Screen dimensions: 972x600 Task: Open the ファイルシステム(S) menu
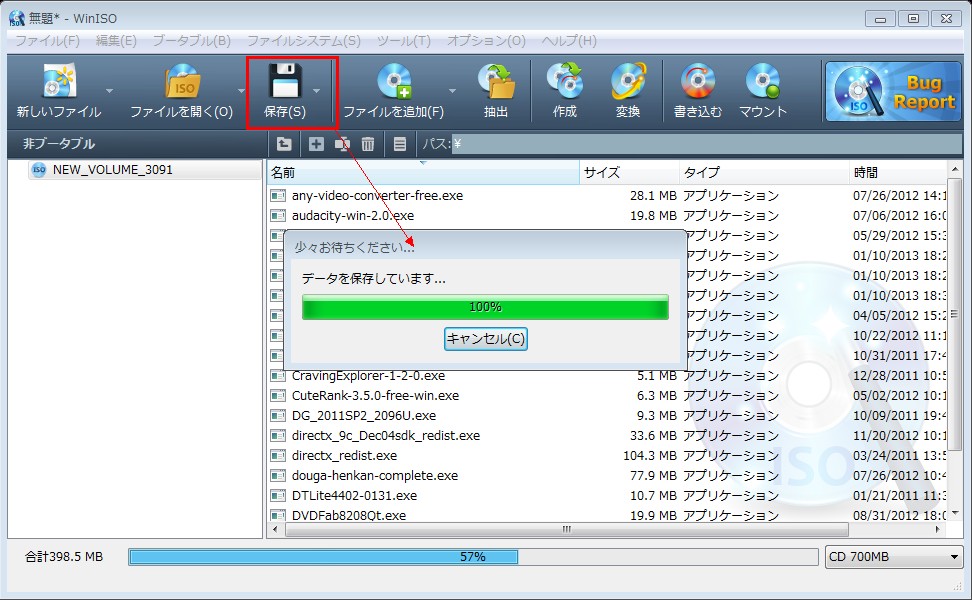(304, 41)
